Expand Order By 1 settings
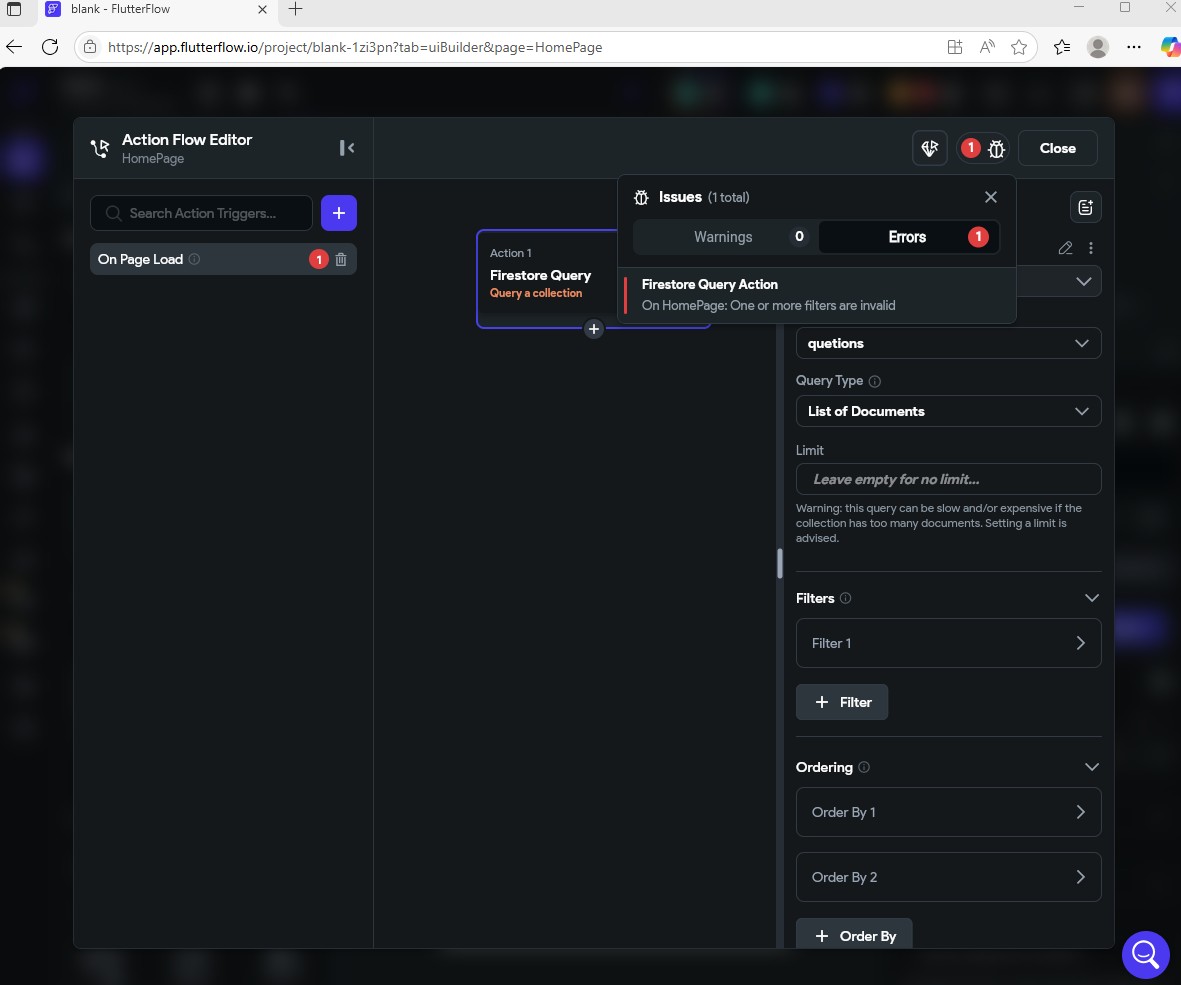The height and width of the screenshot is (985, 1181). tap(948, 812)
